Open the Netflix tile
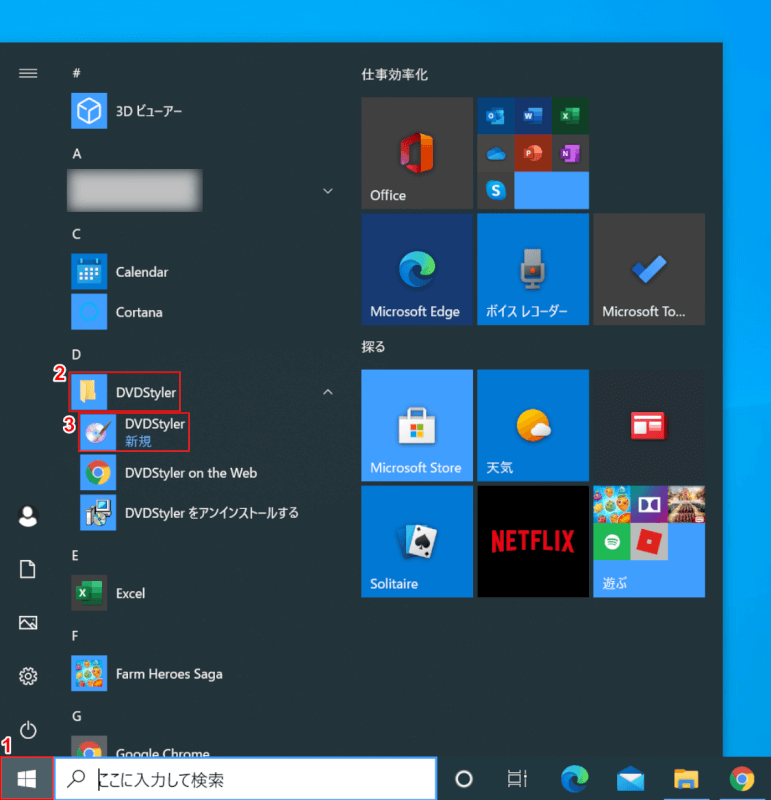 533,541
